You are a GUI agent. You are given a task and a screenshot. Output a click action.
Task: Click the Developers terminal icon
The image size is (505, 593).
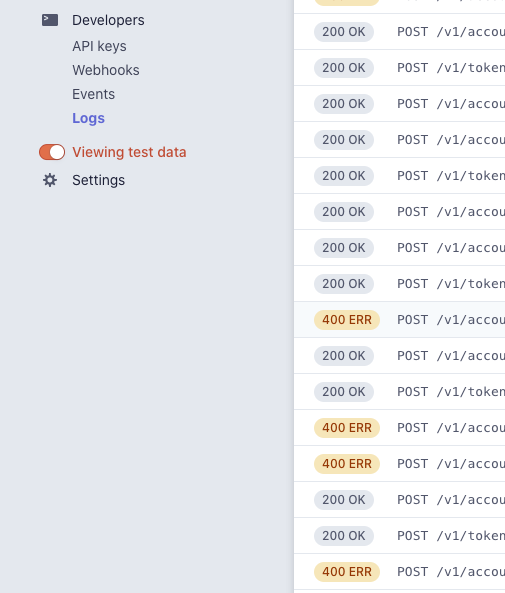50,20
